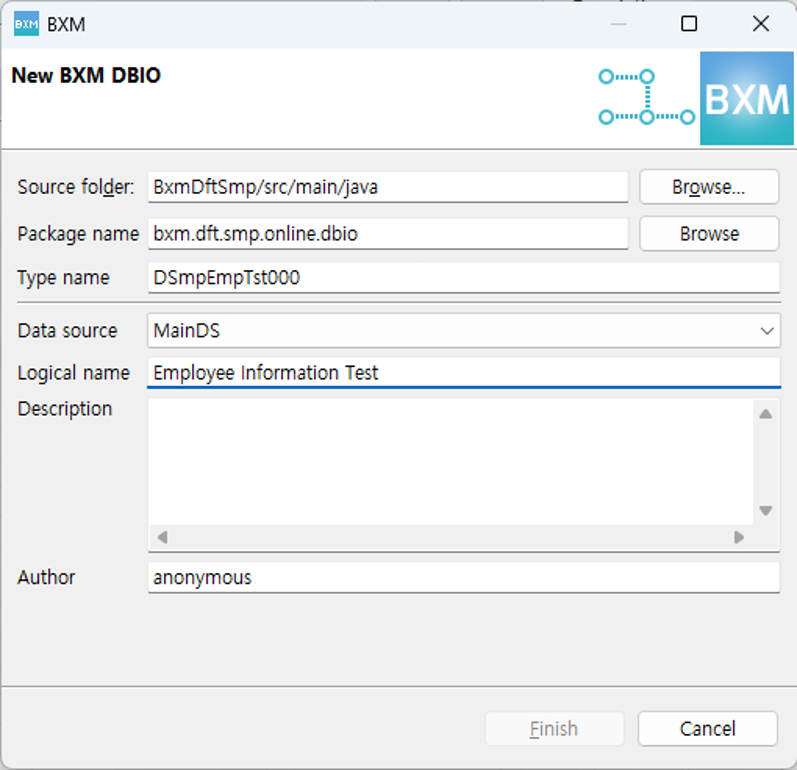The height and width of the screenshot is (770, 797).
Task: Click the Type name label
Action: click(x=64, y=278)
